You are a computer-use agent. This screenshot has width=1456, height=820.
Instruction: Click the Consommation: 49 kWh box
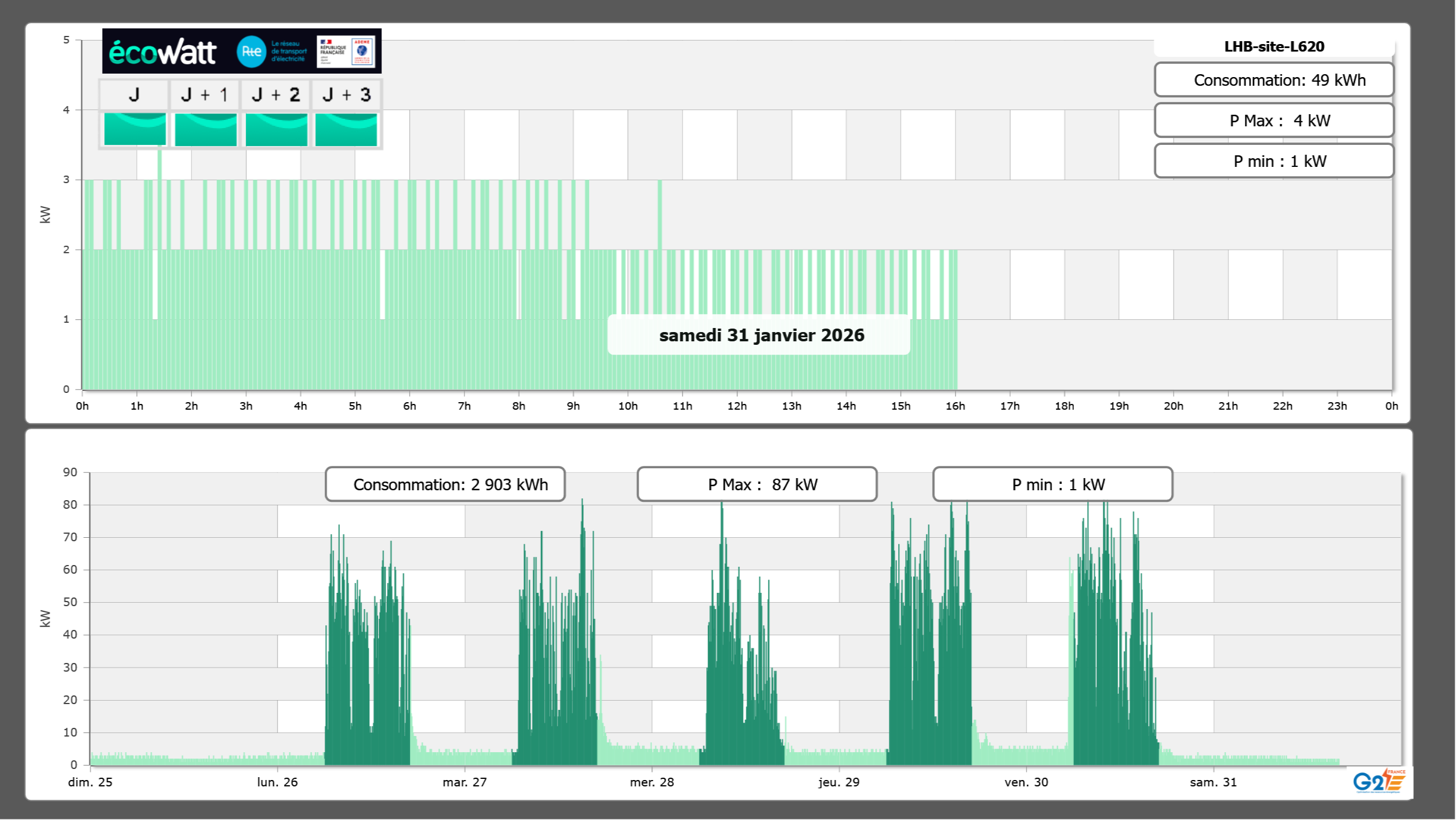click(x=1273, y=80)
